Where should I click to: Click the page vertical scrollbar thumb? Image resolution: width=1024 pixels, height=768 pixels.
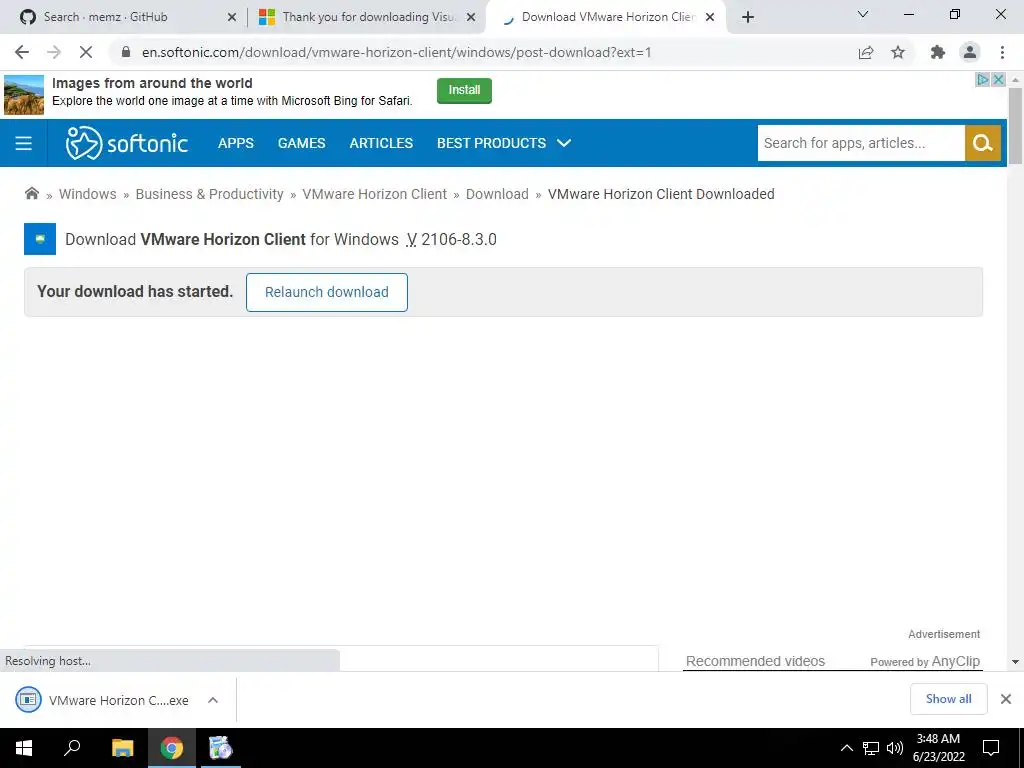tap(1015, 125)
